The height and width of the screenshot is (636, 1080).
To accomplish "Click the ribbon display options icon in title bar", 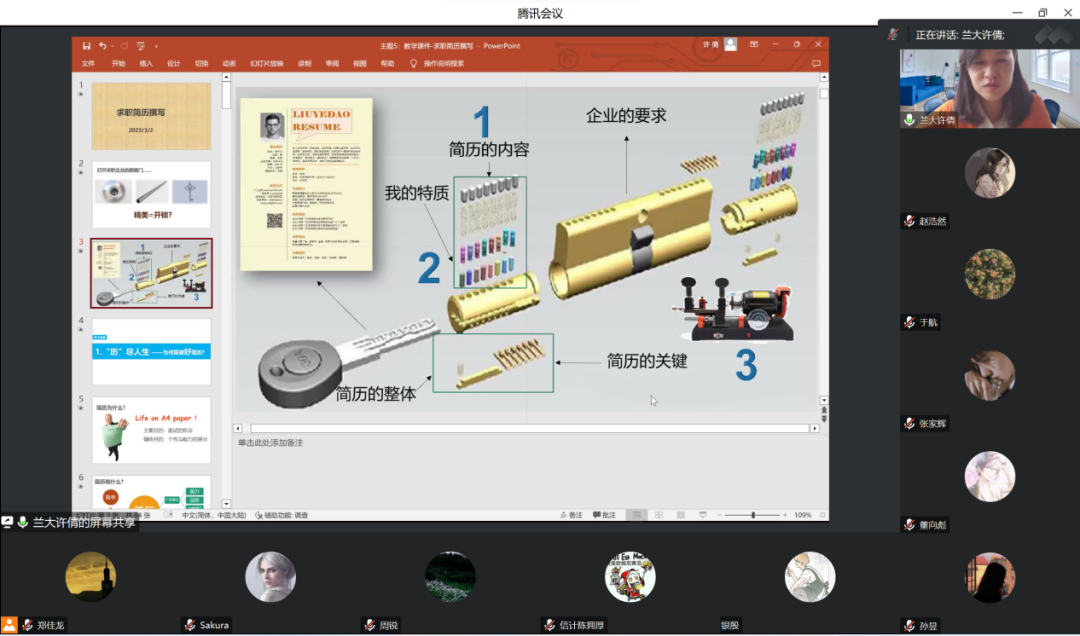I will pyautogui.click(x=754, y=45).
